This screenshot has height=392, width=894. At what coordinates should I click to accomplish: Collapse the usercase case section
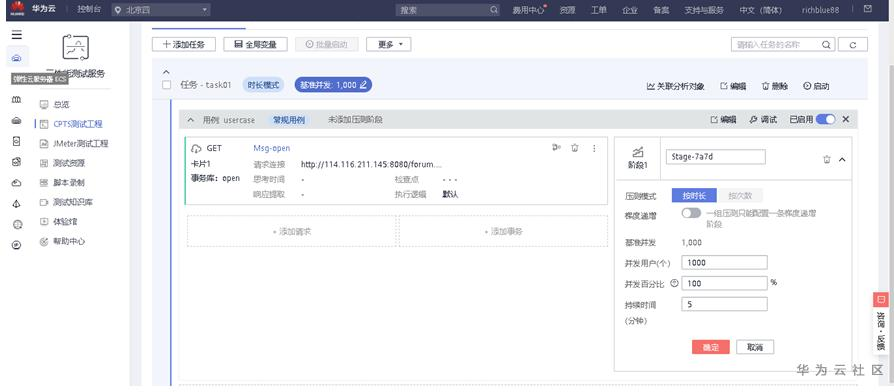(191, 120)
